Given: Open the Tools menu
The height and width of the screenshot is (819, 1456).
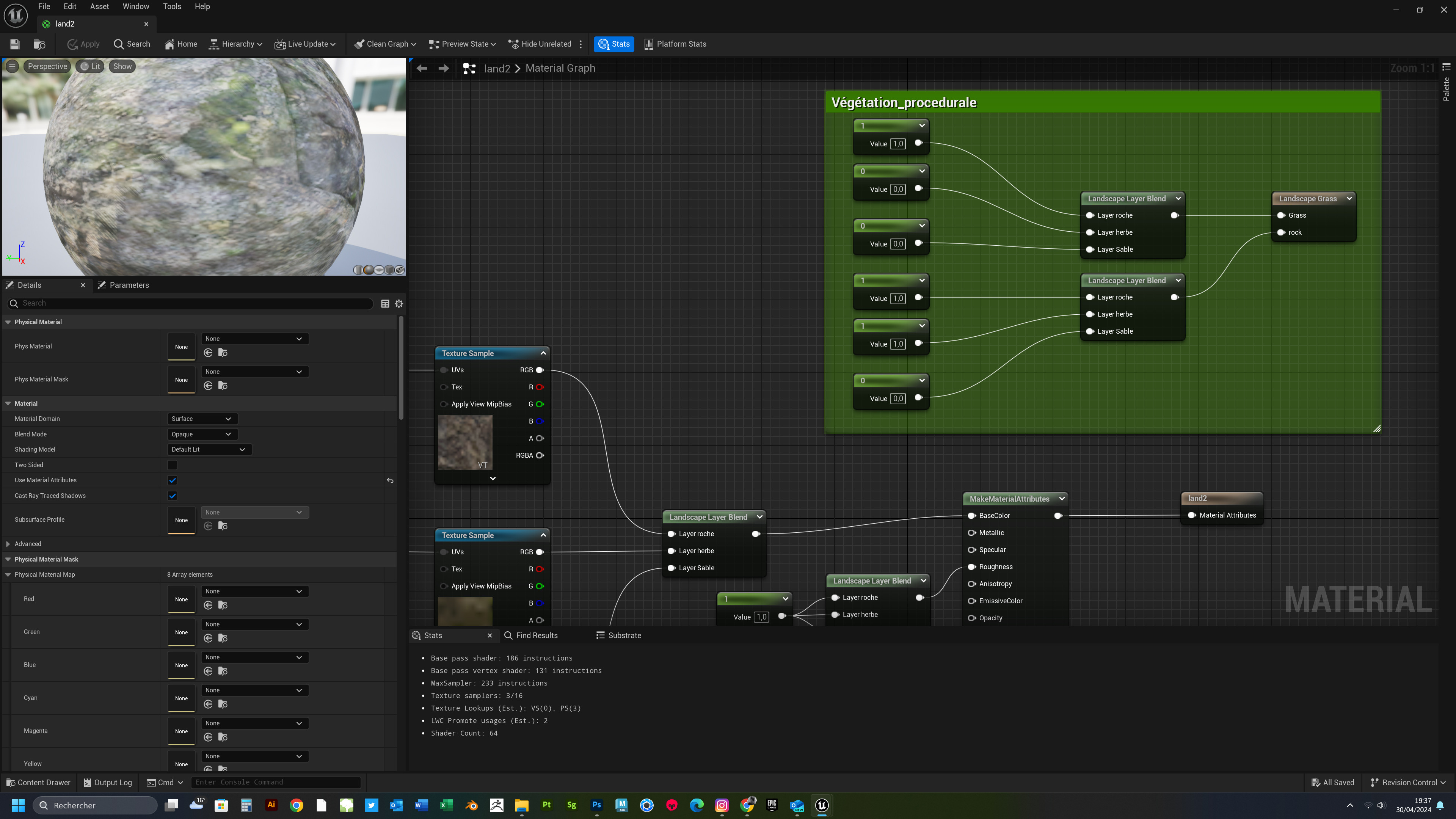Looking at the screenshot, I should [x=172, y=6].
